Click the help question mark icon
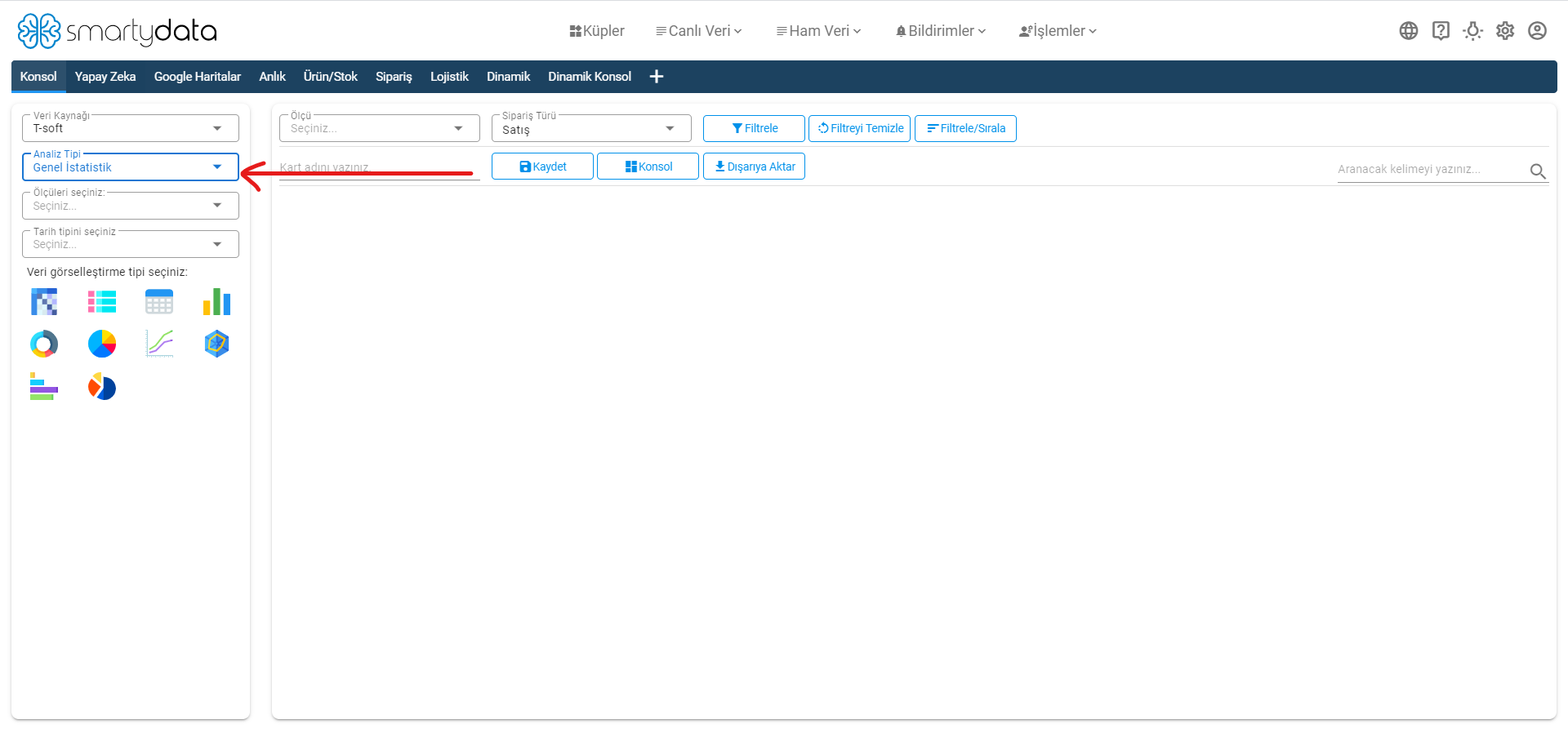 point(1441,31)
